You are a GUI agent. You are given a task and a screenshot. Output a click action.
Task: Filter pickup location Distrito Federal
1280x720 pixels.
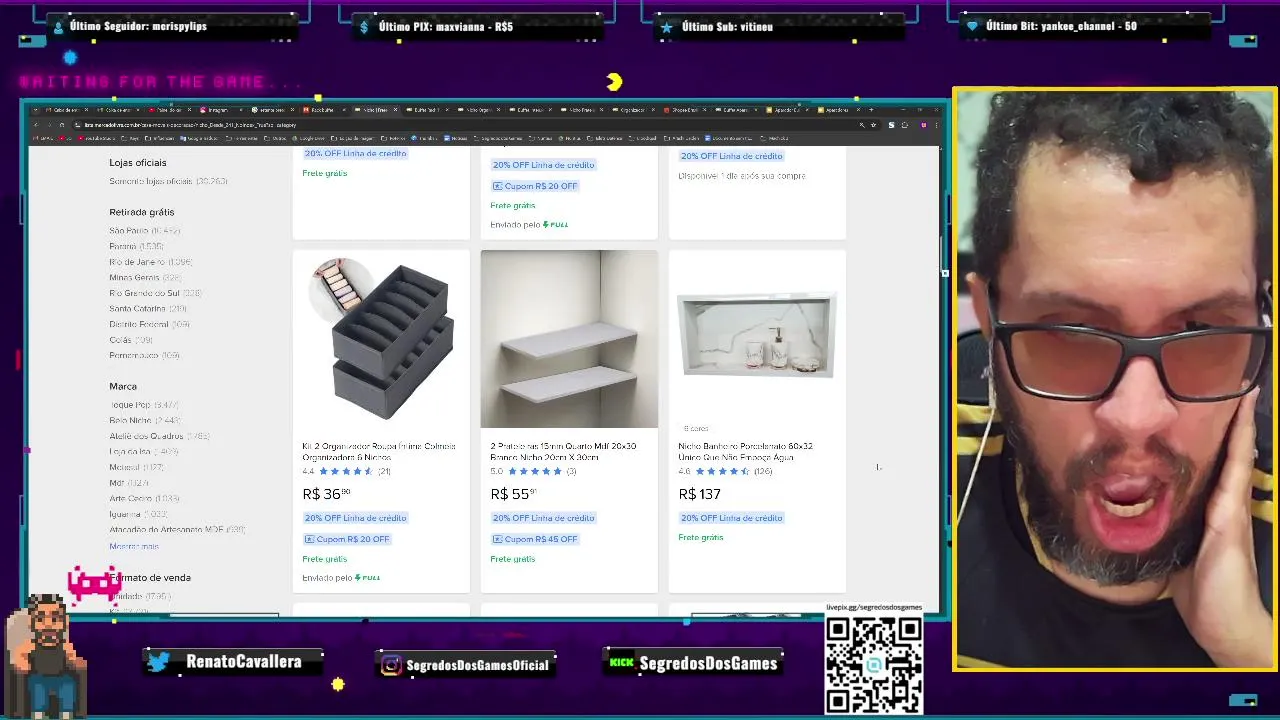pyautogui.click(x=149, y=324)
